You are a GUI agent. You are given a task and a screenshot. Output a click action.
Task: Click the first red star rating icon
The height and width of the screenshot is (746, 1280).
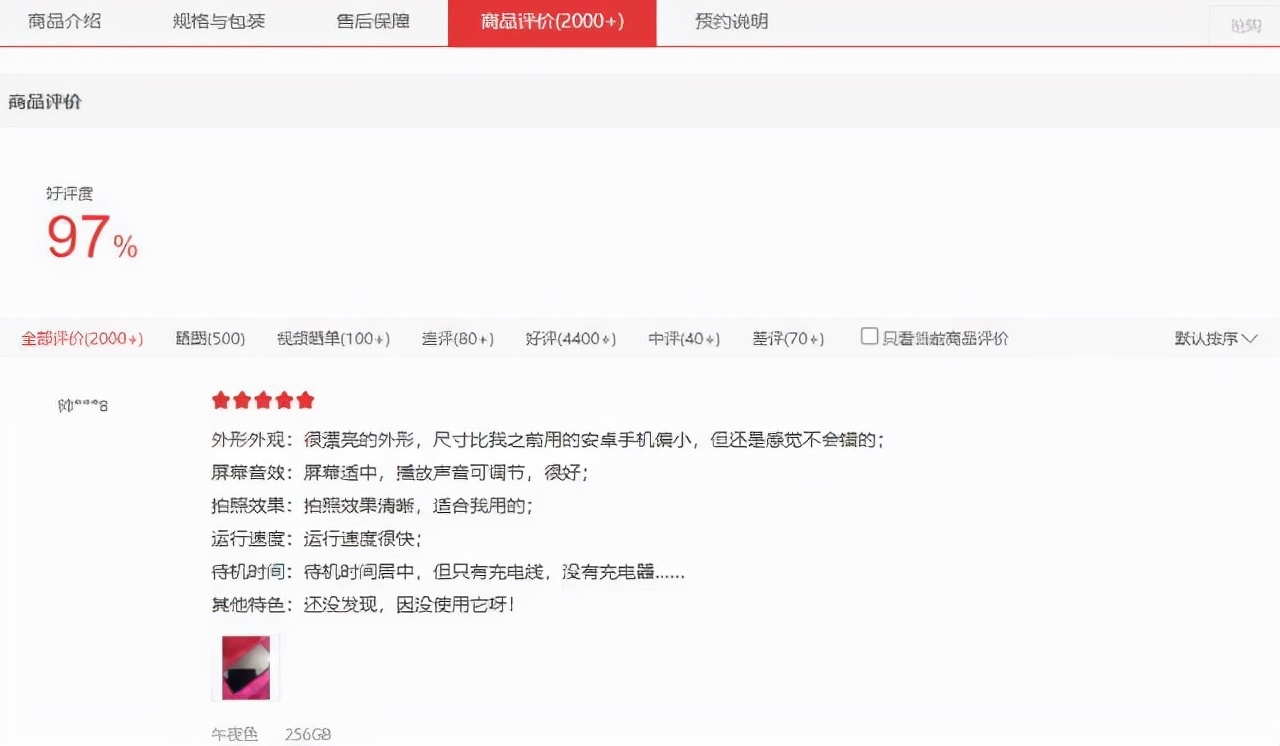click(x=220, y=399)
